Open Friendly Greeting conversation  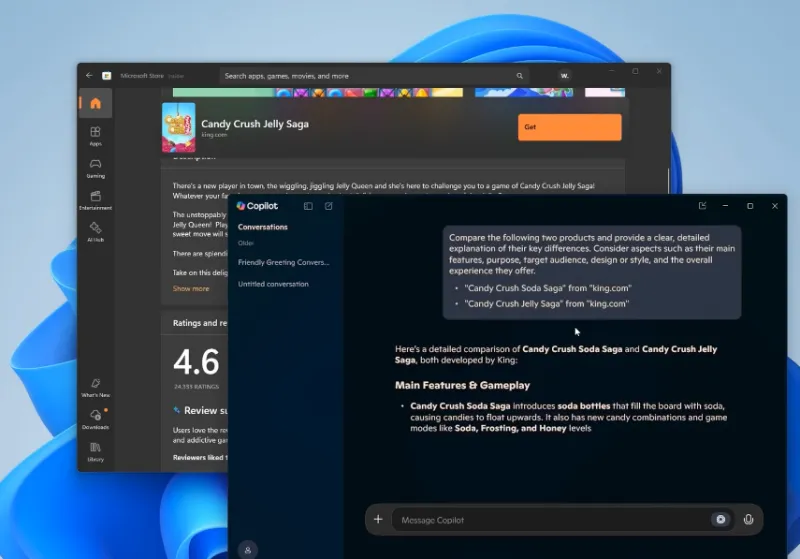(x=284, y=262)
